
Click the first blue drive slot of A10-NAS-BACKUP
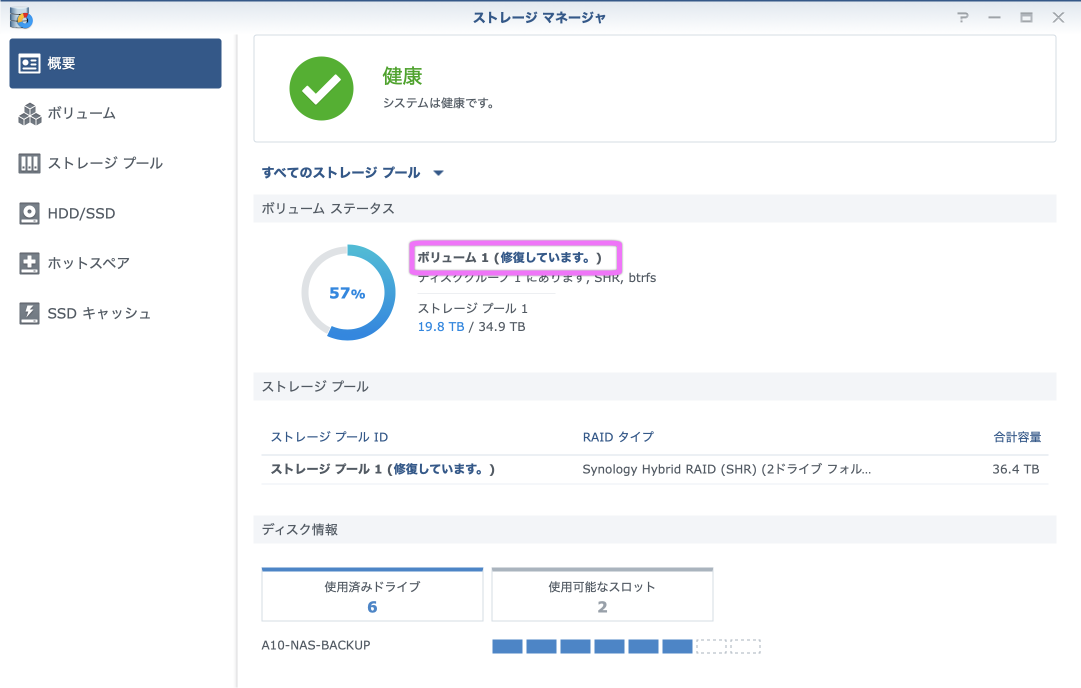click(507, 646)
